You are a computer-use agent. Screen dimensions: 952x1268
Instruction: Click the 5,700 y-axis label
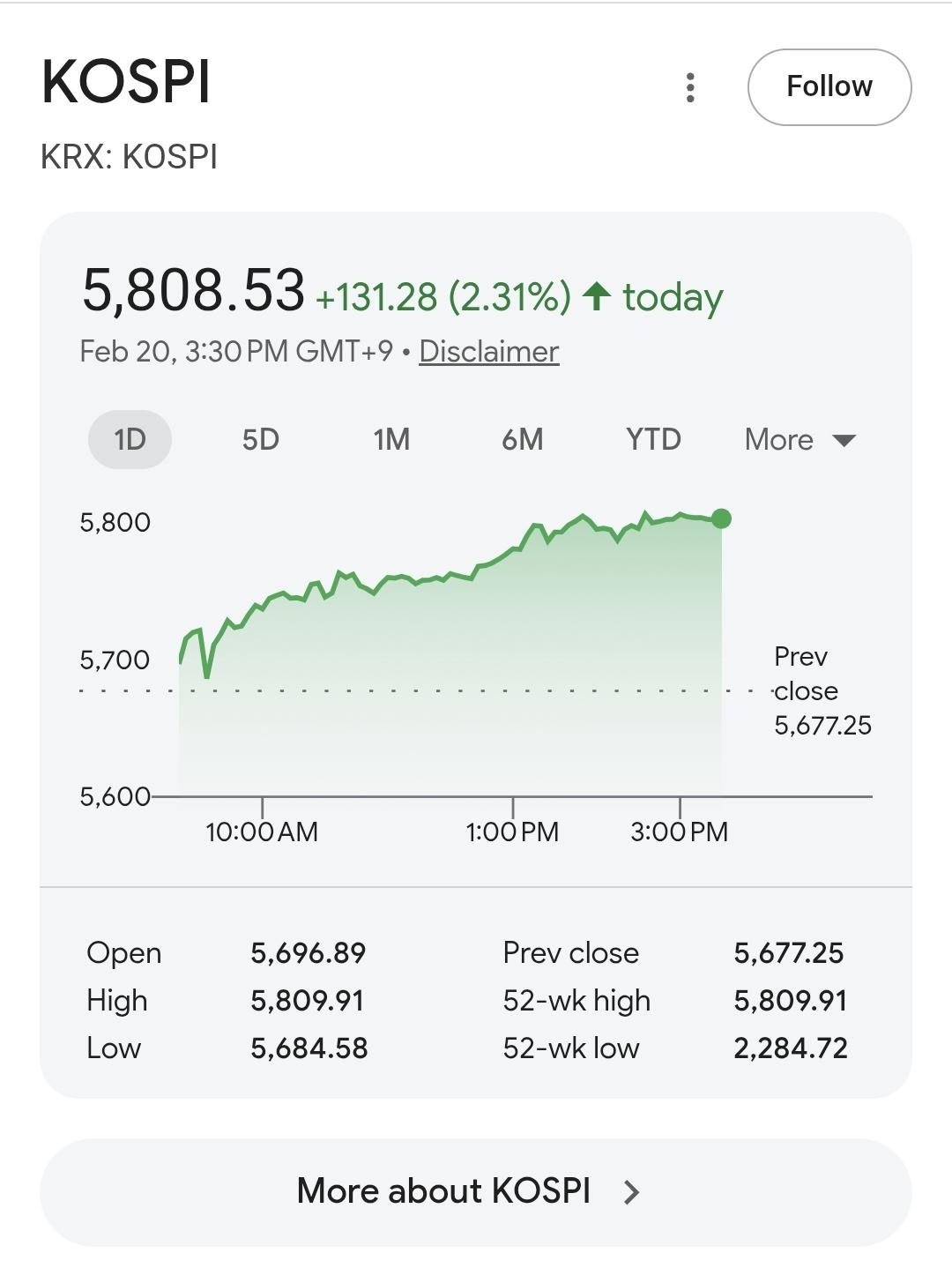115,660
